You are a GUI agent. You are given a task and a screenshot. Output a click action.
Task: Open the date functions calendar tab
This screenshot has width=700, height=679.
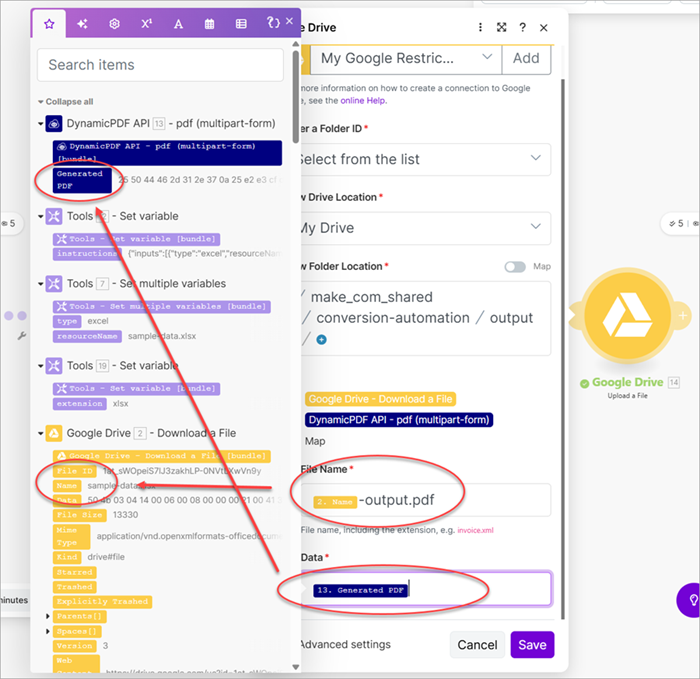(210, 23)
